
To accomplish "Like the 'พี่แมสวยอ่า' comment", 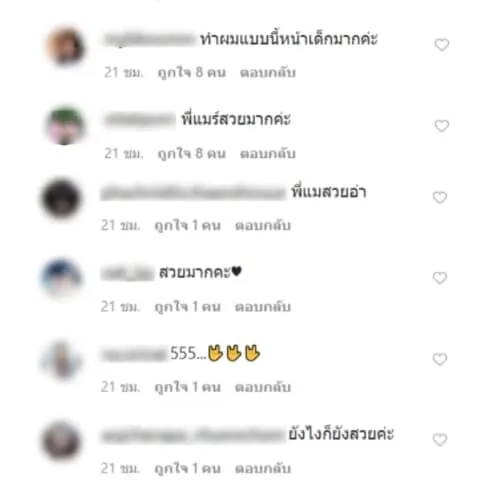I will pos(440,197).
